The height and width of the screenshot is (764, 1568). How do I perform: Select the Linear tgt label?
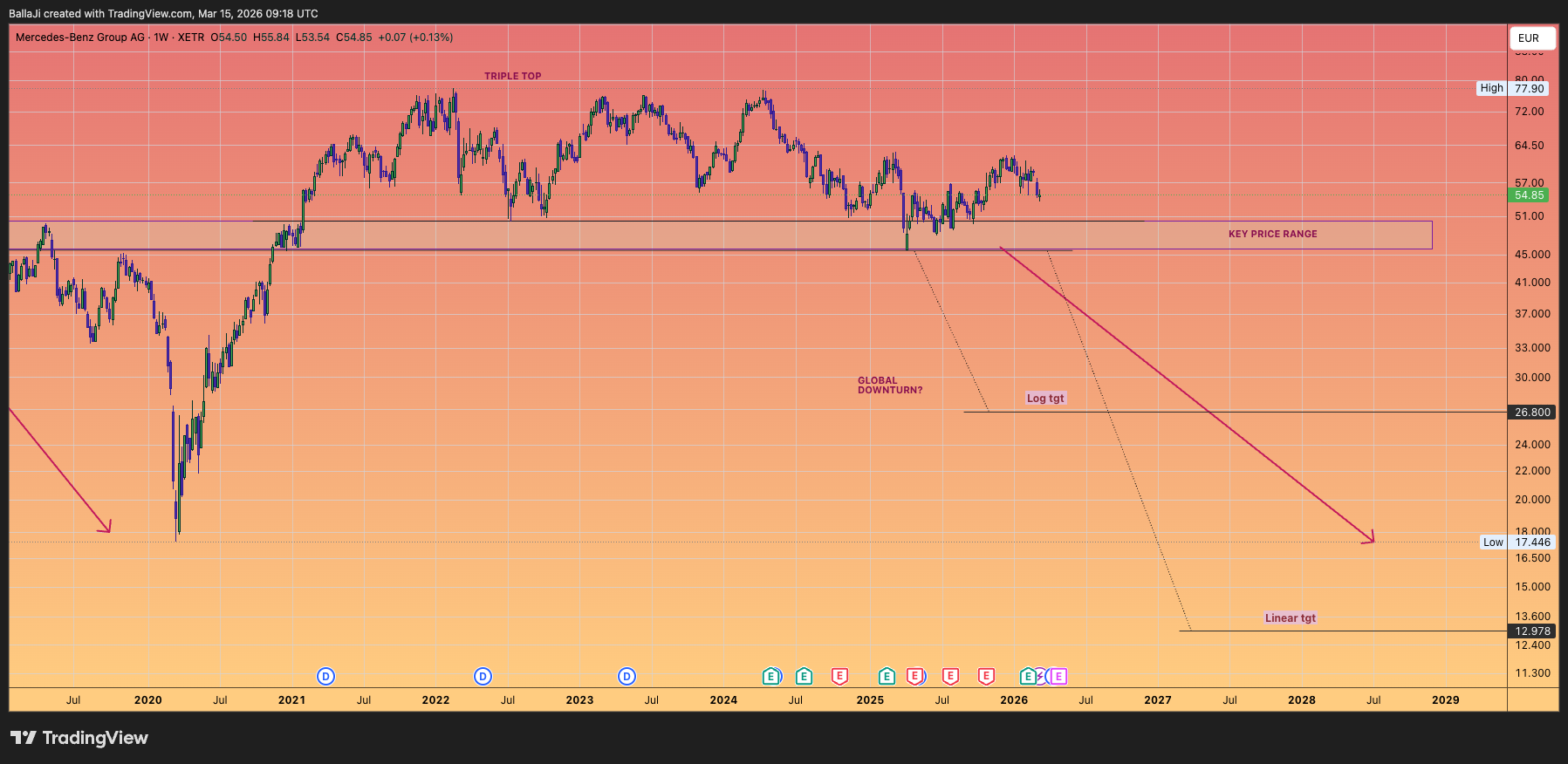(1291, 617)
